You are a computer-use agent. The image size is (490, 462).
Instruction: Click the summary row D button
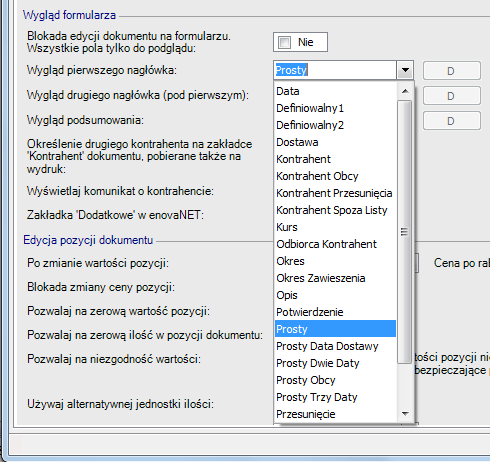pos(452,121)
